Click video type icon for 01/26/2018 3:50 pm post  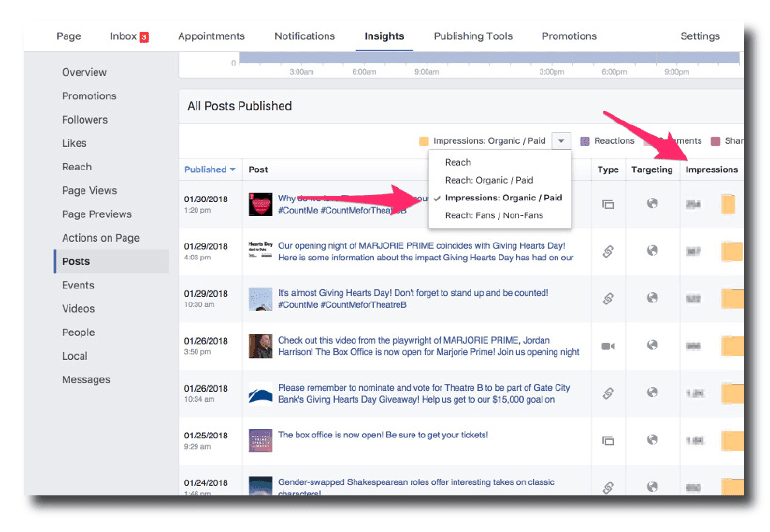(608, 346)
